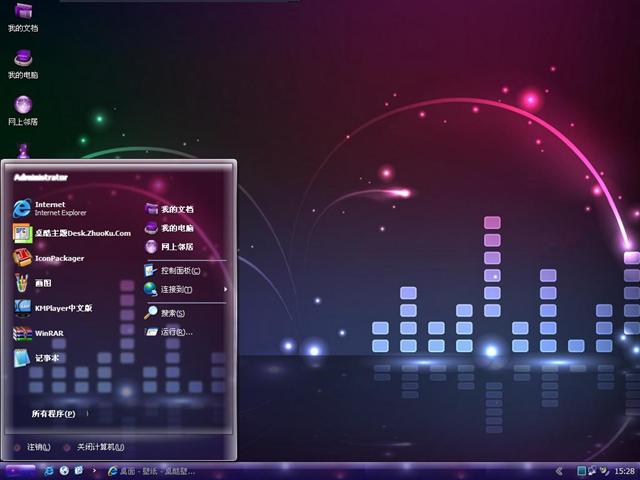Expand hidden quick launch items chevron

point(94,471)
